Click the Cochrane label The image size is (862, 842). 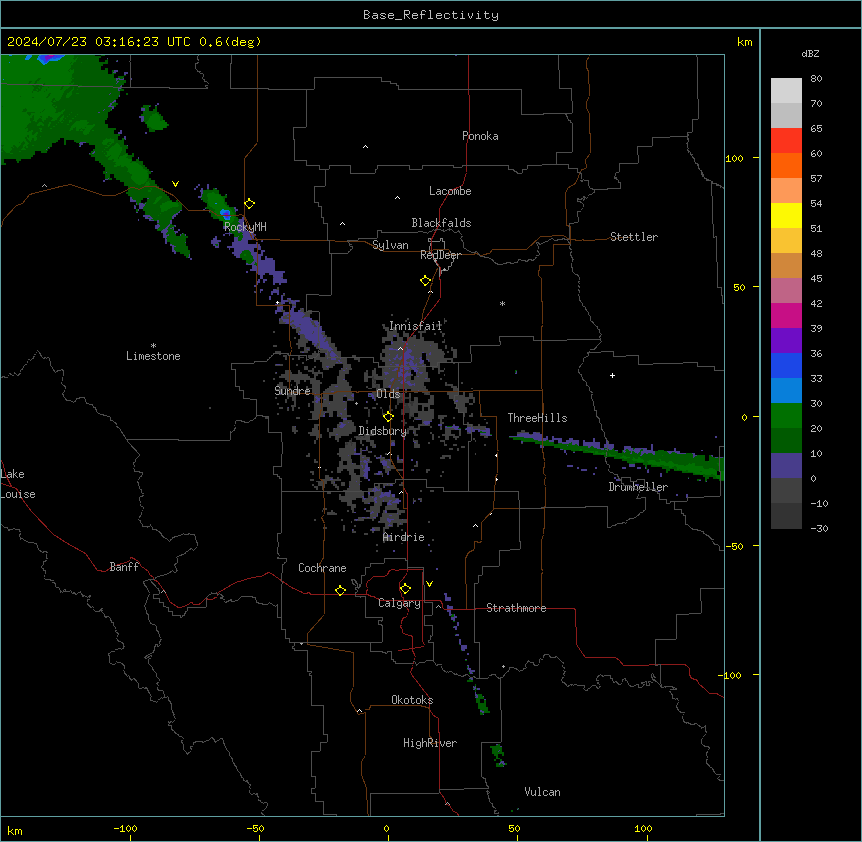pyautogui.click(x=322, y=568)
